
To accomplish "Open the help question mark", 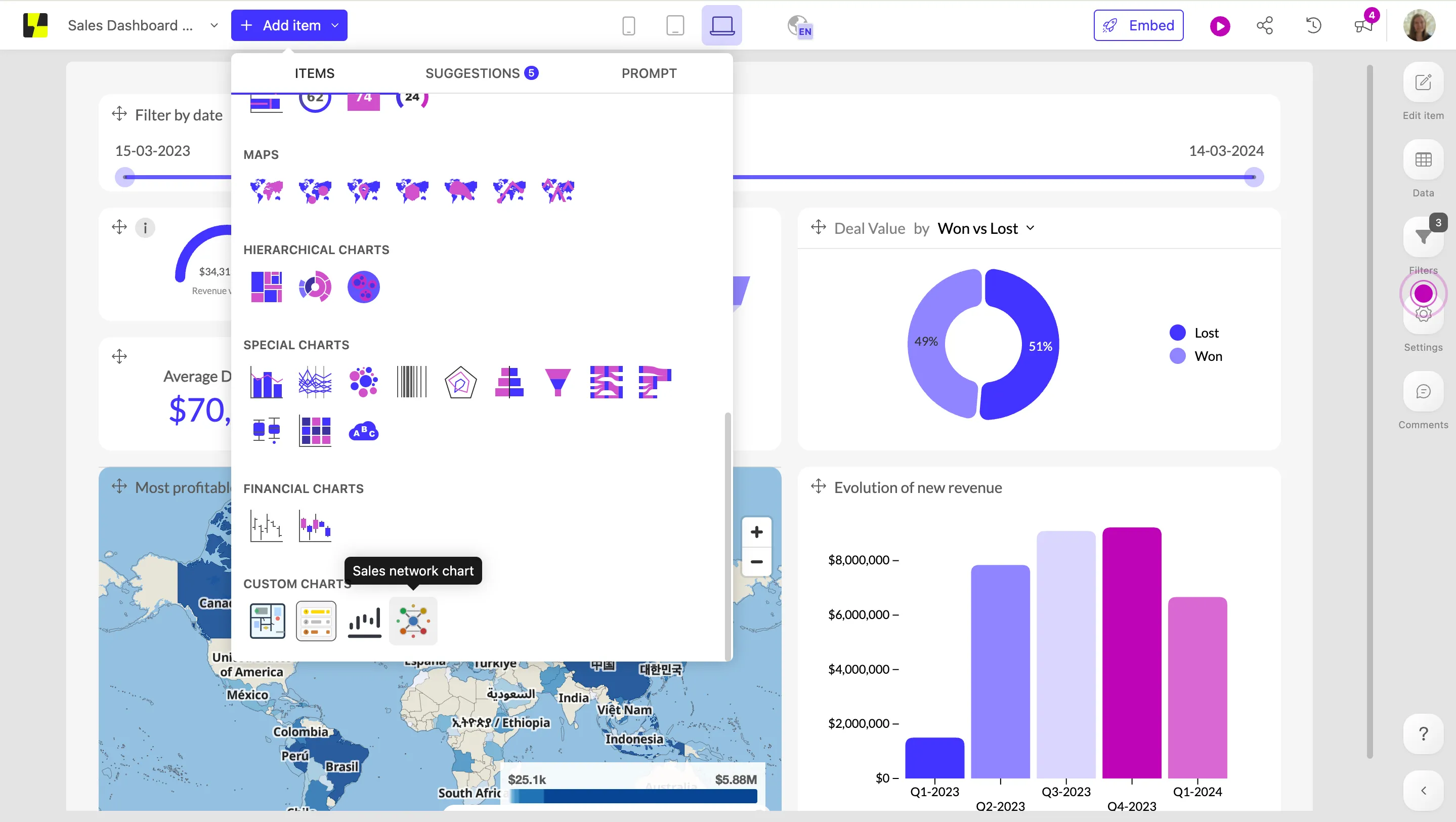I will point(1423,734).
